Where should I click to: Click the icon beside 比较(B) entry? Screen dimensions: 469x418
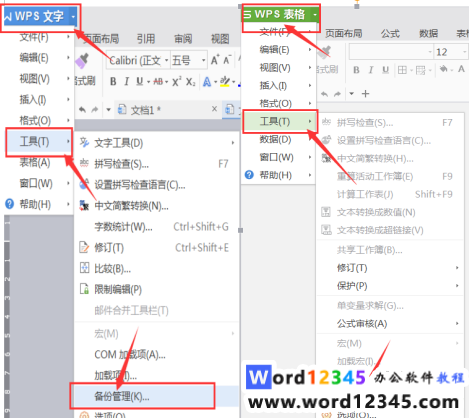click(x=84, y=268)
